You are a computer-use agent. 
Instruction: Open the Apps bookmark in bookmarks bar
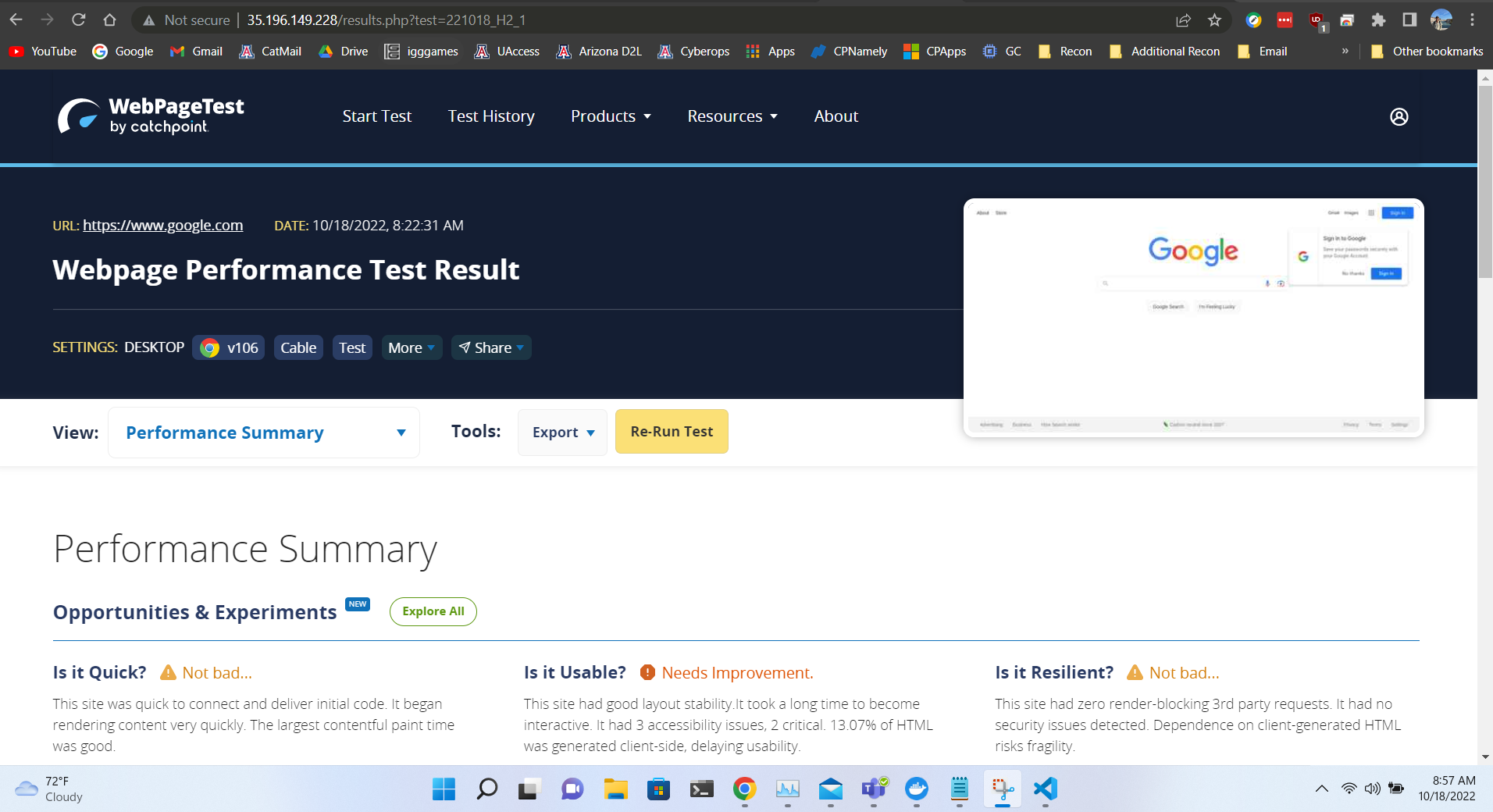click(771, 52)
